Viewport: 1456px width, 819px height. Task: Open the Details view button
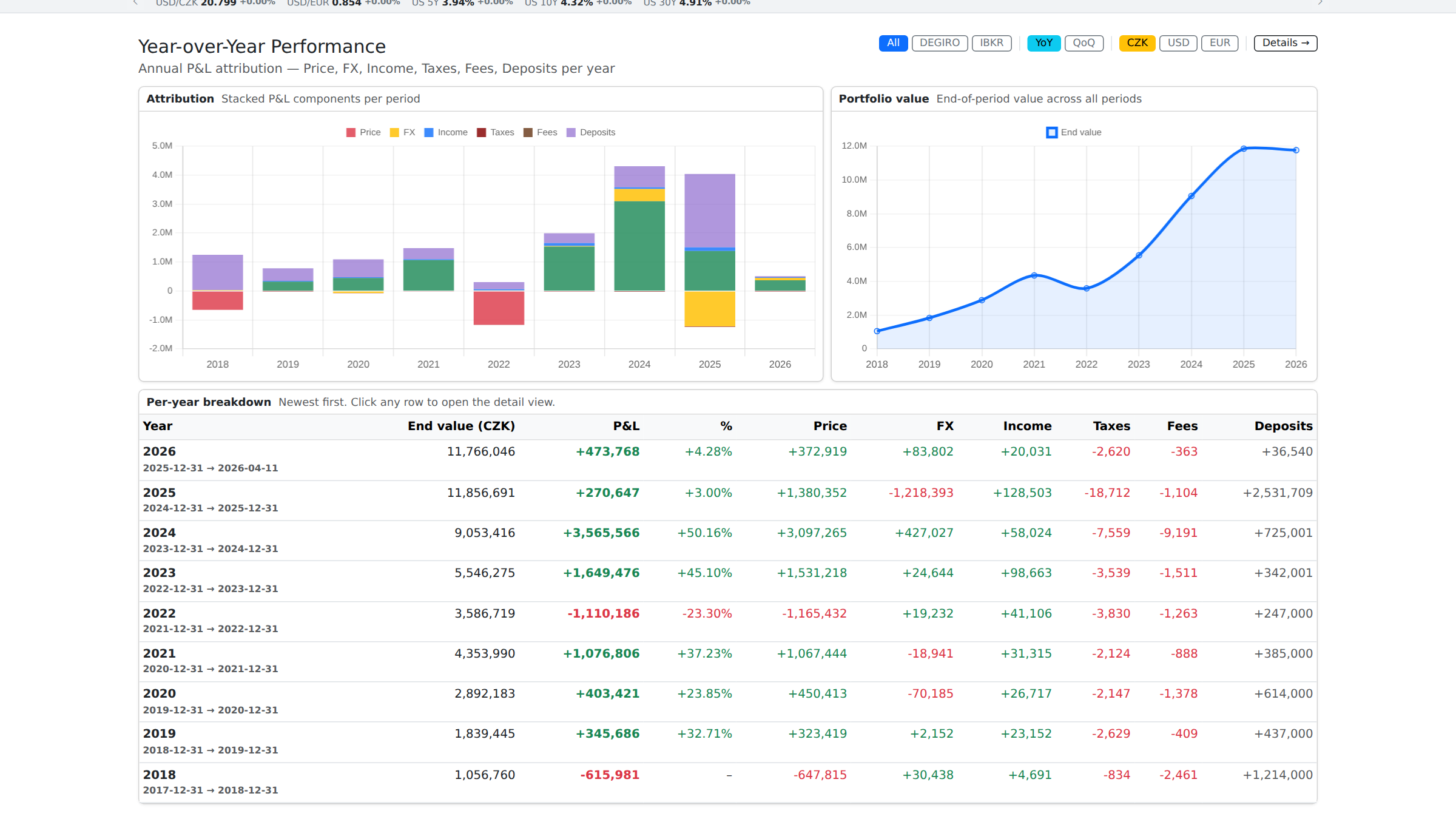coord(1286,43)
